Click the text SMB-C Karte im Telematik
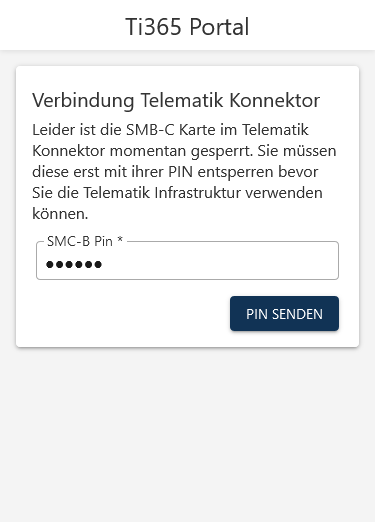 (217, 130)
